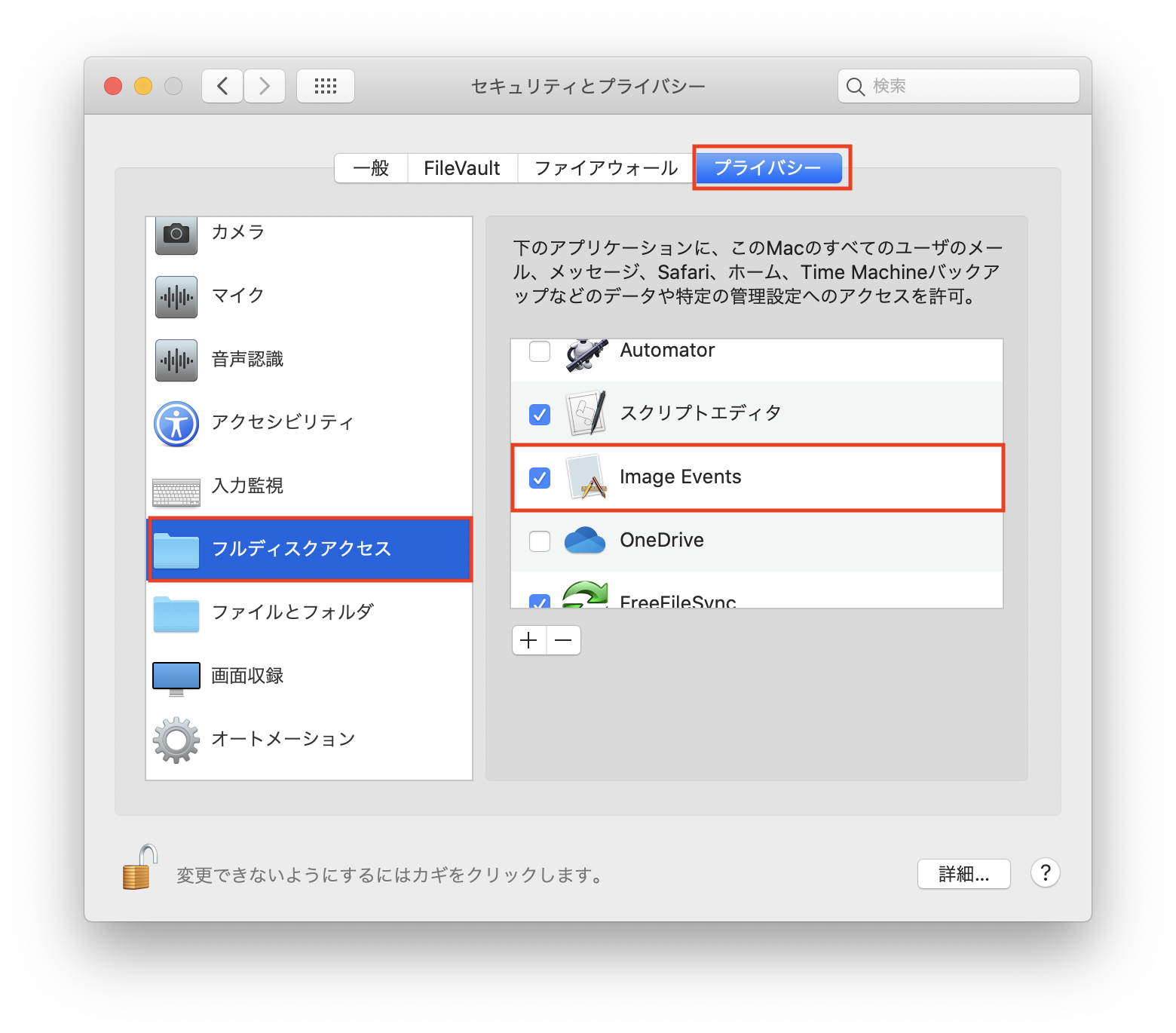Image resolution: width=1176 pixels, height=1033 pixels.
Task: Click the speech recognition icon beside 音声認識
Action: pos(176,360)
